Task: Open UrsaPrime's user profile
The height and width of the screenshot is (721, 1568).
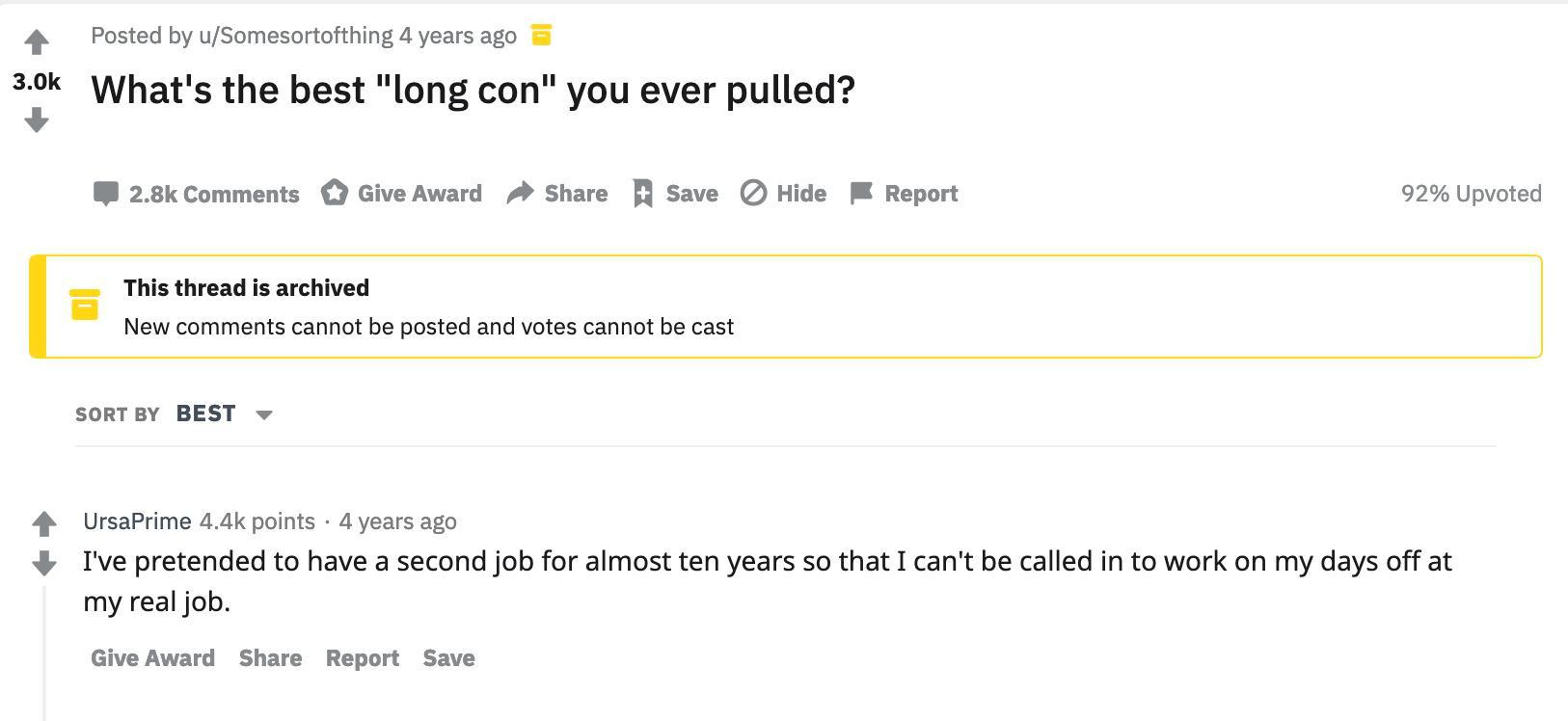Action: [x=137, y=521]
